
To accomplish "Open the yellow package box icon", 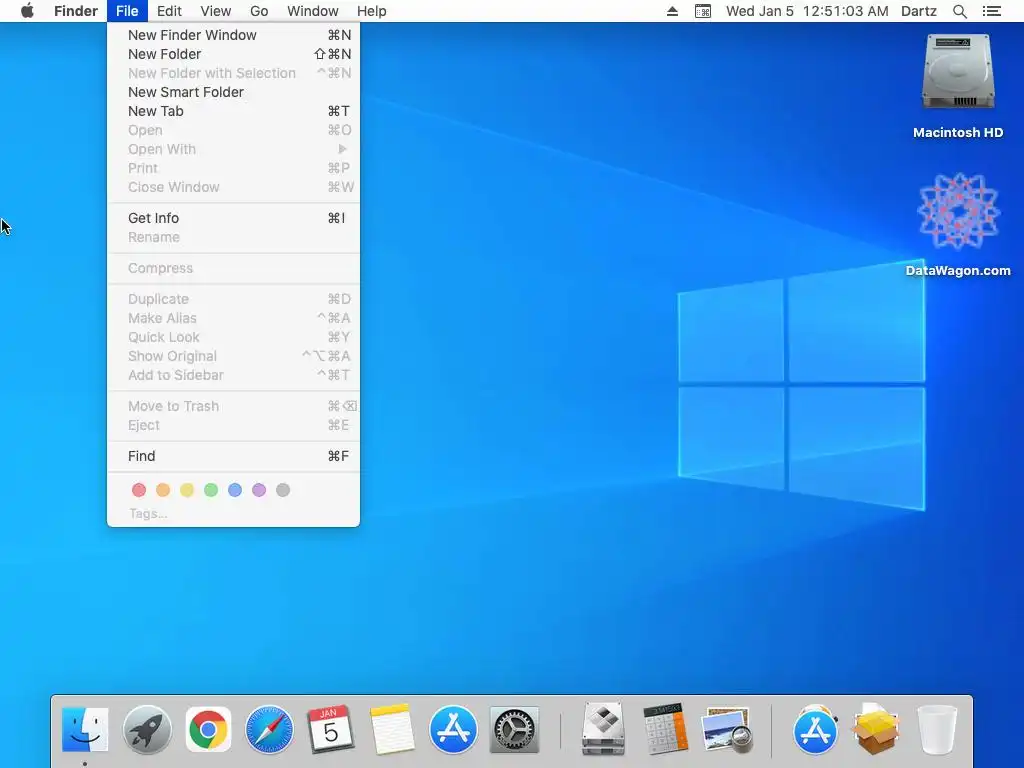I will [x=876, y=729].
